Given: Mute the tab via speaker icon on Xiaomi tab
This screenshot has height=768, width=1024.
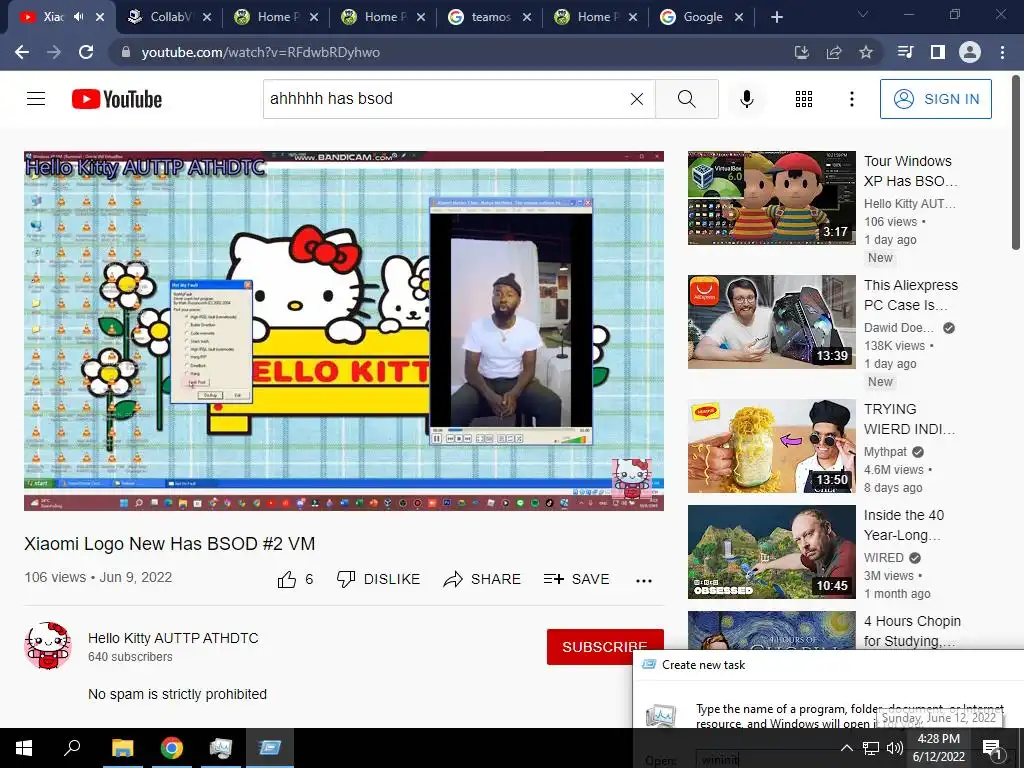Looking at the screenshot, I should point(79,17).
